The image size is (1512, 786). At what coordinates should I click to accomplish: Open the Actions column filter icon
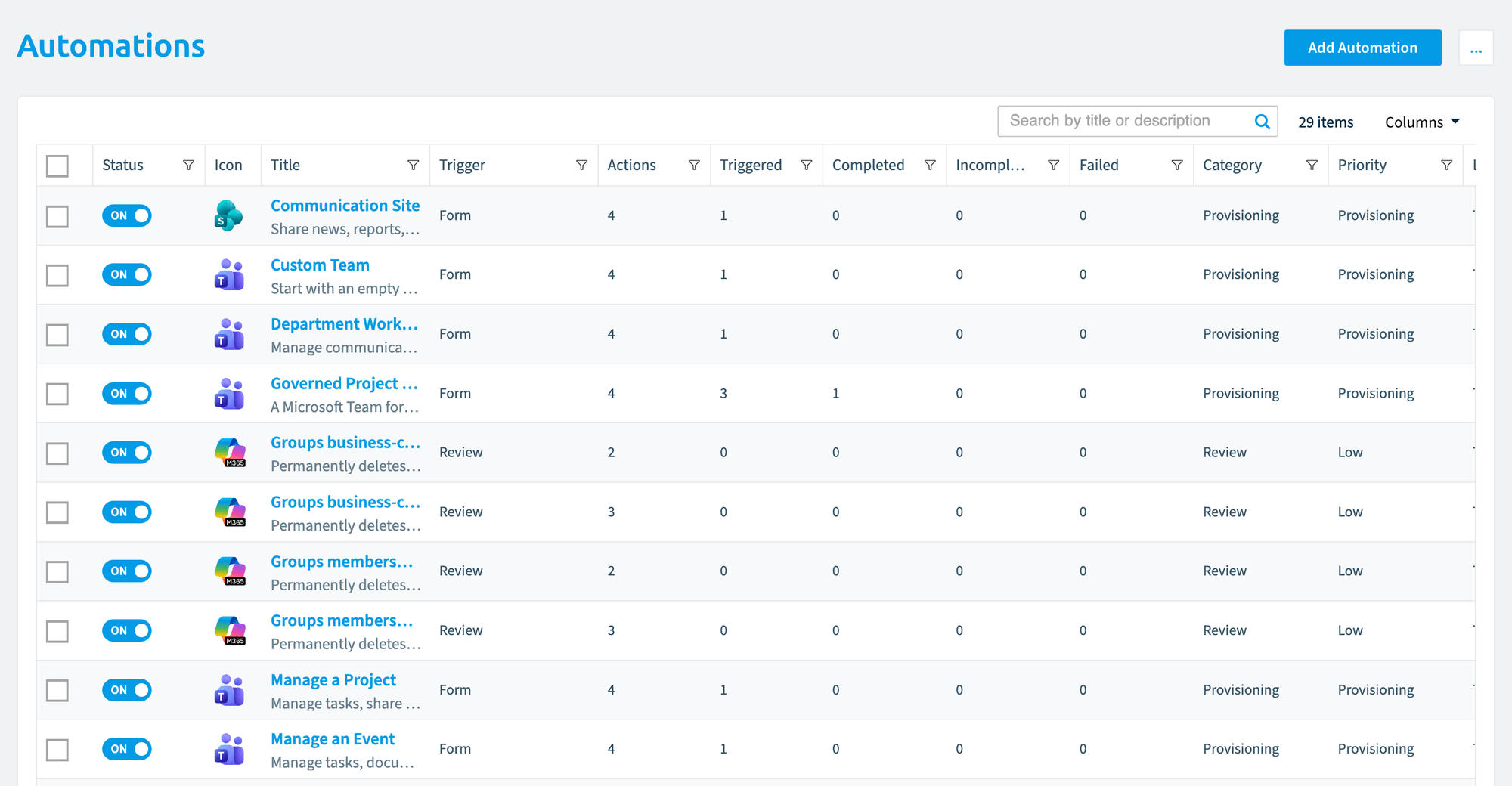coord(693,166)
